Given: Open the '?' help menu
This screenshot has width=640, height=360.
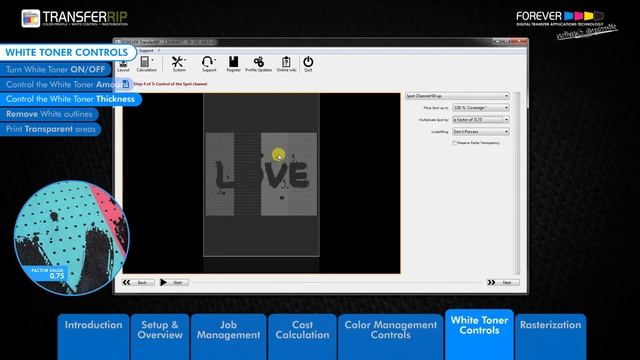Looking at the screenshot, I should 159,51.
